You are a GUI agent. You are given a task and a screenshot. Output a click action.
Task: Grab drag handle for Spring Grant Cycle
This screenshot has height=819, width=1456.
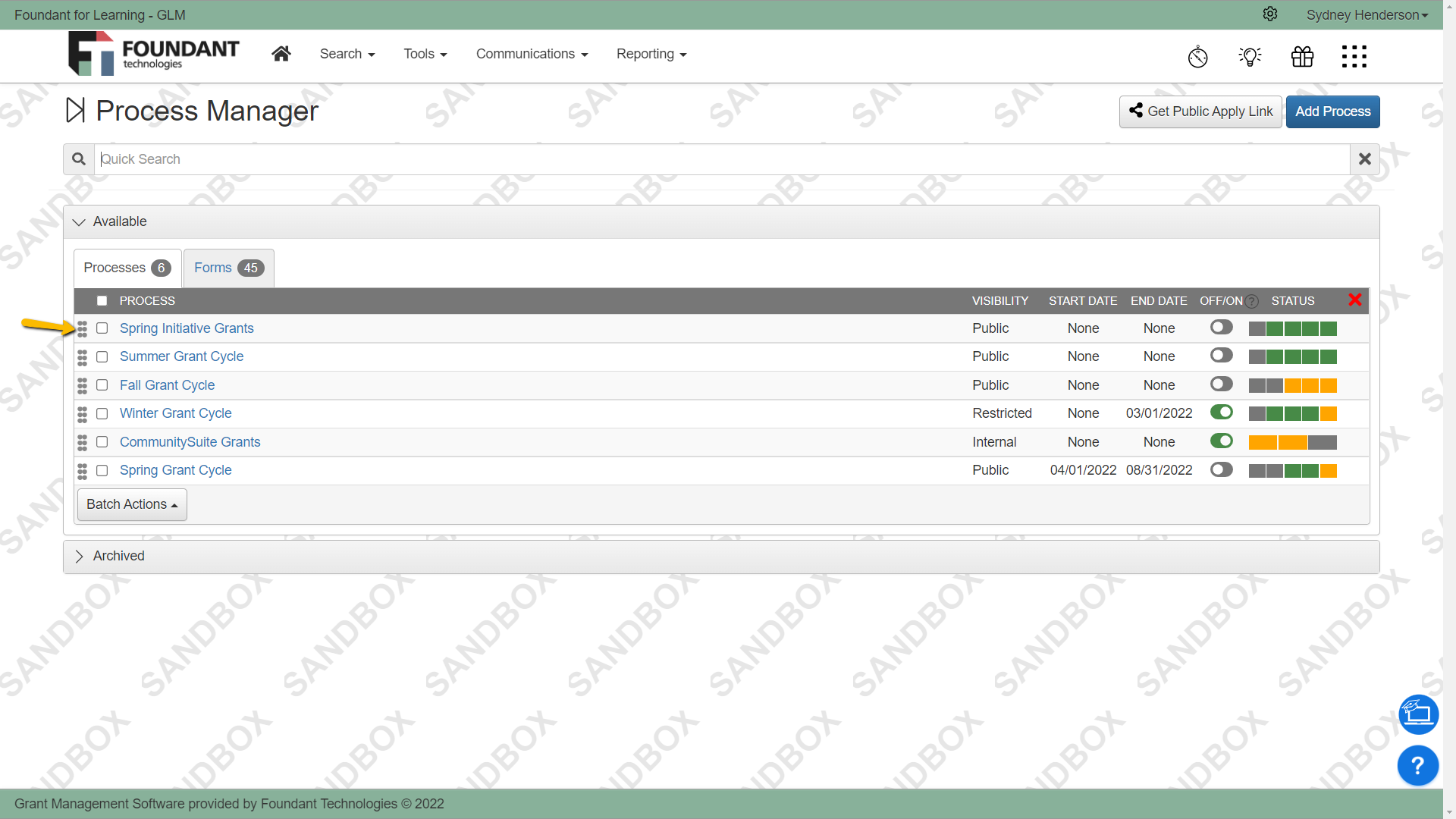pyautogui.click(x=82, y=471)
